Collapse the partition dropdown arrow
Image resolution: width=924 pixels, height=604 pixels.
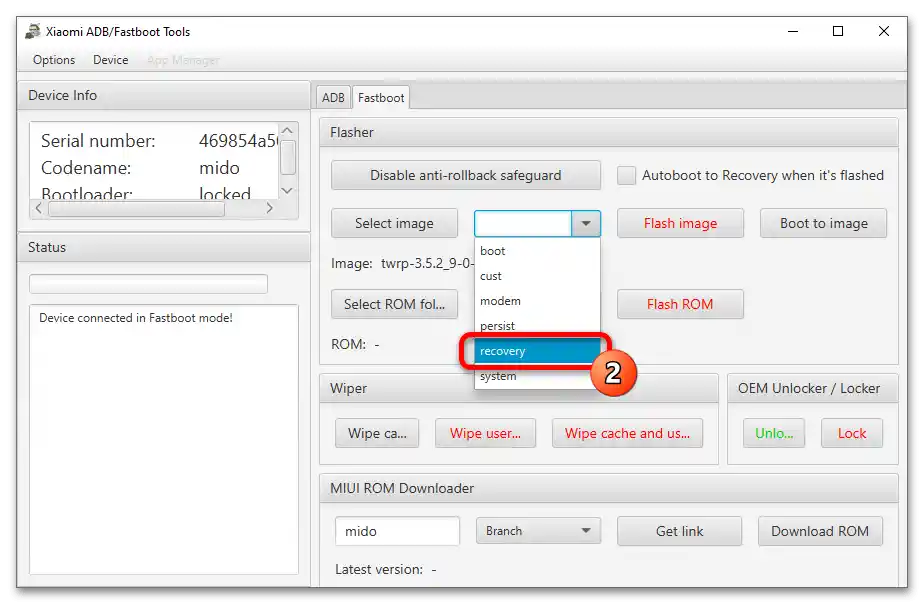586,223
